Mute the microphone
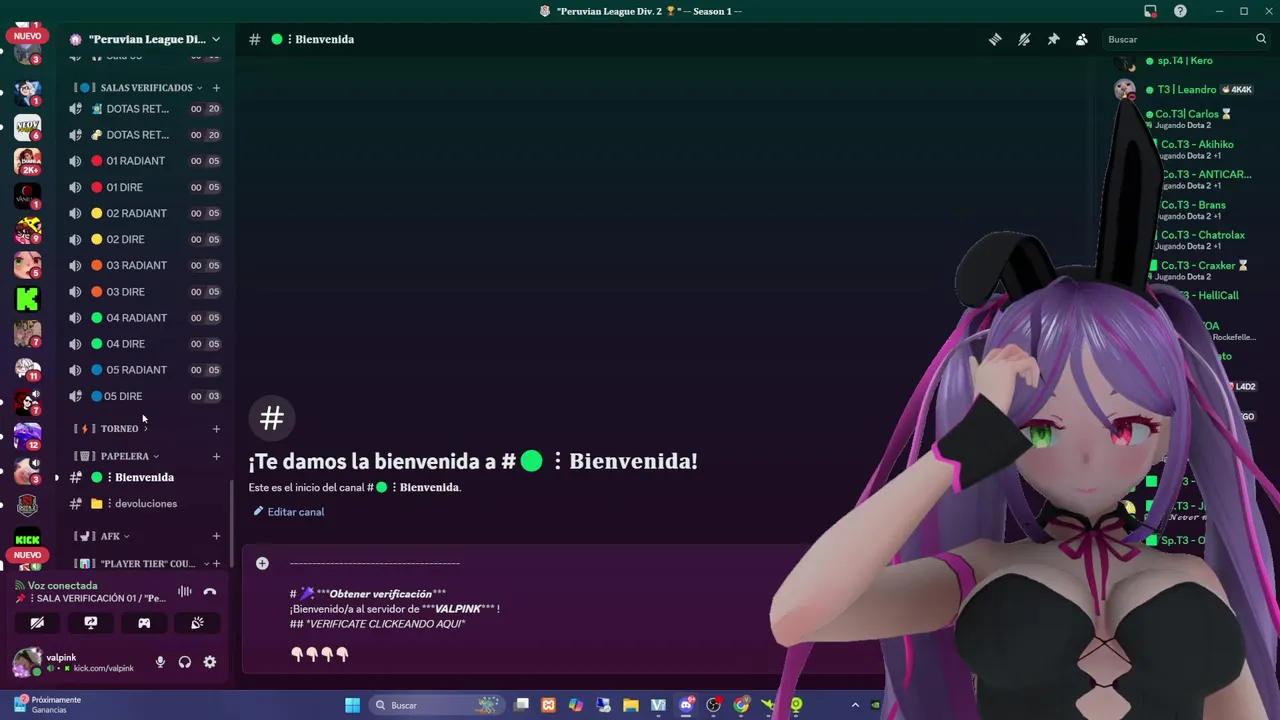 (160, 662)
